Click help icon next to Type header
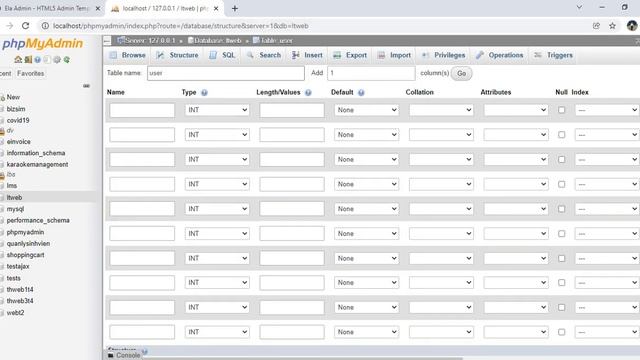 pos(204,93)
